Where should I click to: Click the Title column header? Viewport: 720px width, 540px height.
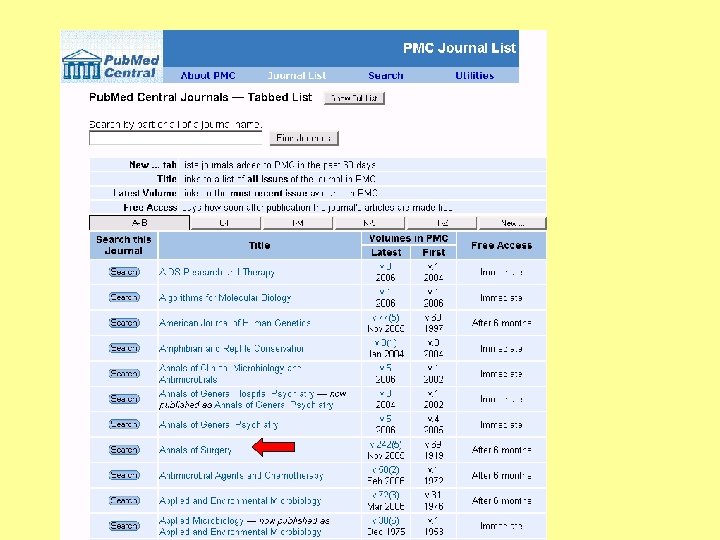pos(259,246)
